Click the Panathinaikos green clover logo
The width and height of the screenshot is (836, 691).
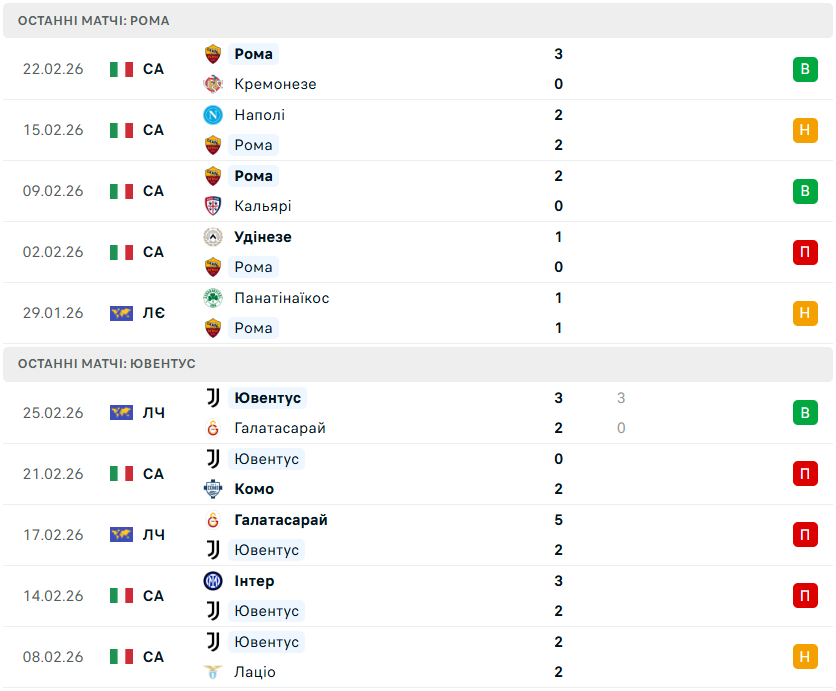pyautogui.click(x=212, y=298)
